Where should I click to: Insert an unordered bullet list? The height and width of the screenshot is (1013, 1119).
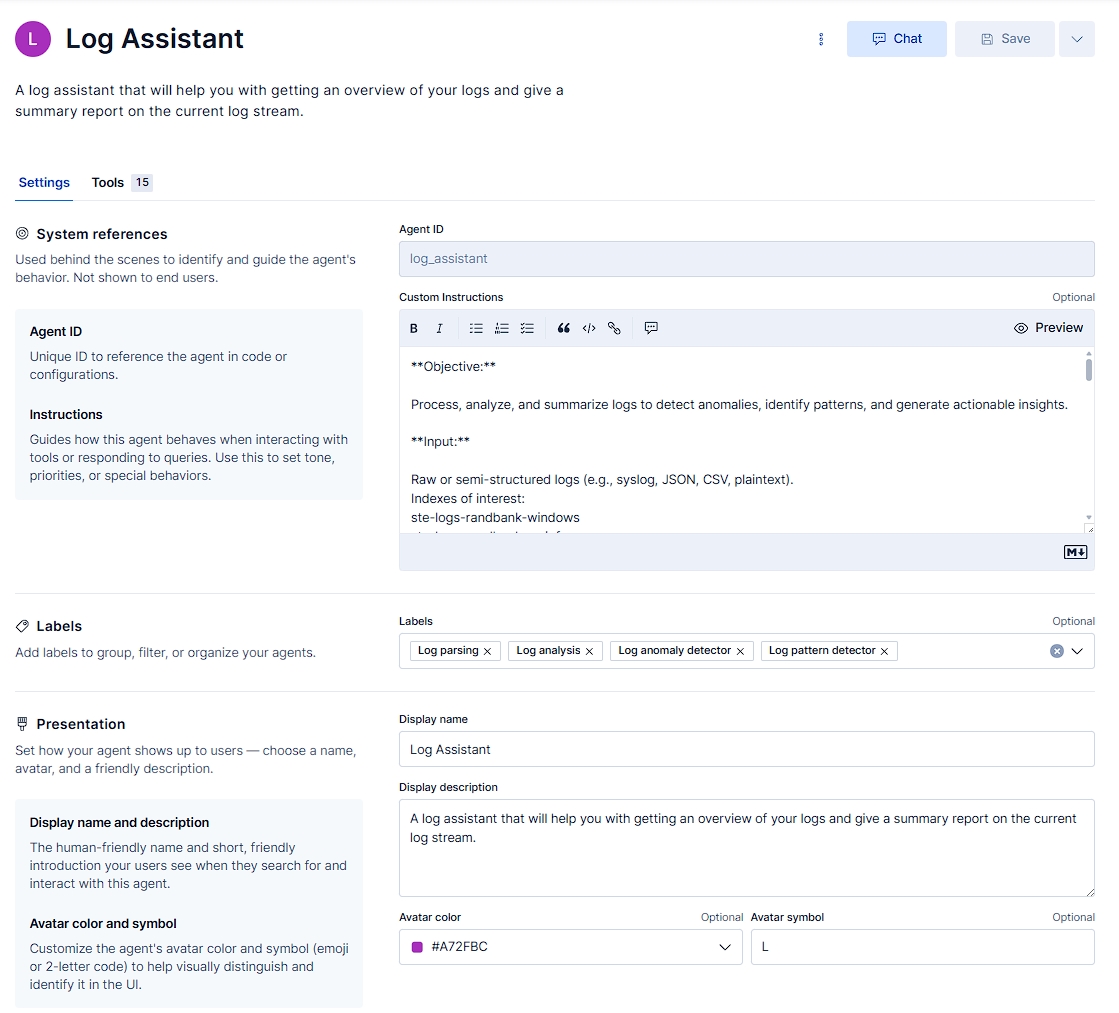tap(476, 328)
